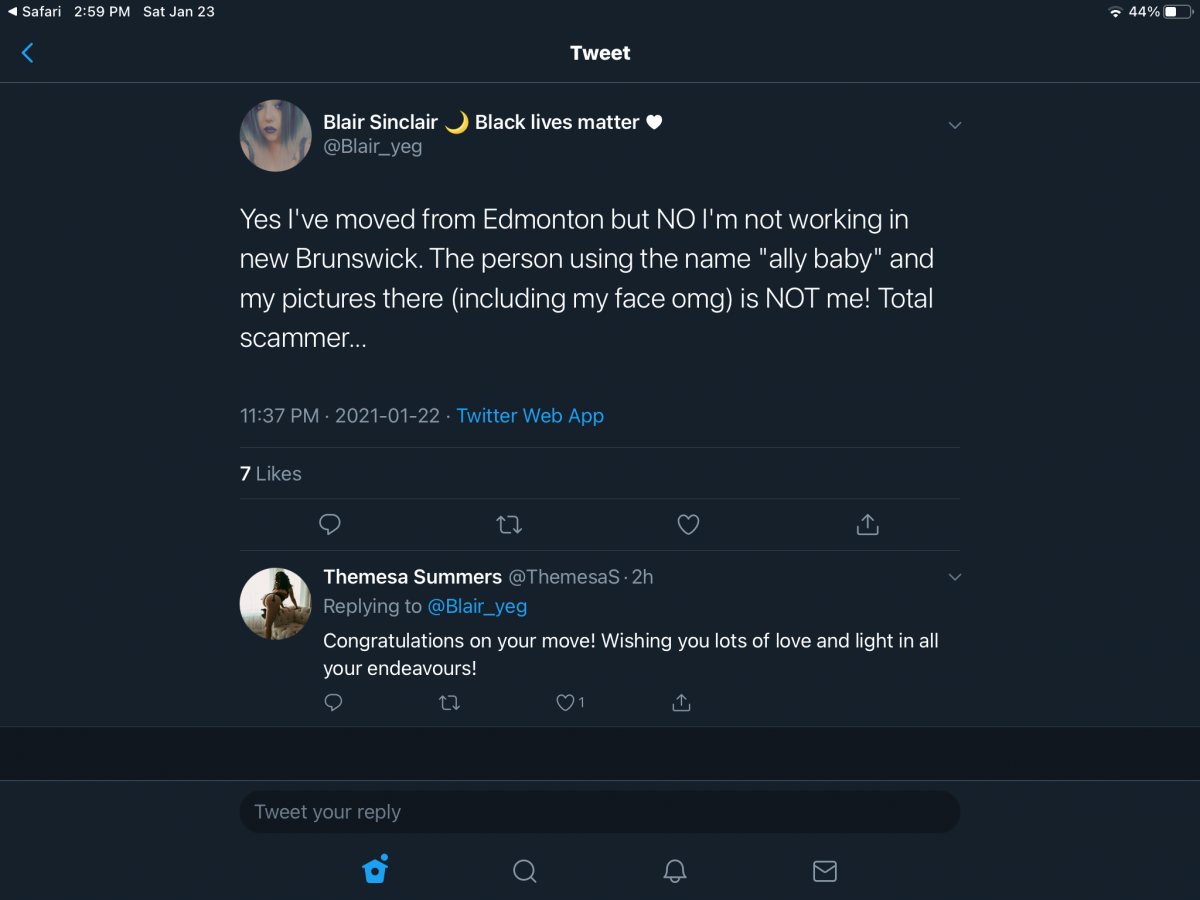This screenshot has width=1200, height=900.
Task: Tap the back arrow to leave Tweet
Action: click(27, 53)
